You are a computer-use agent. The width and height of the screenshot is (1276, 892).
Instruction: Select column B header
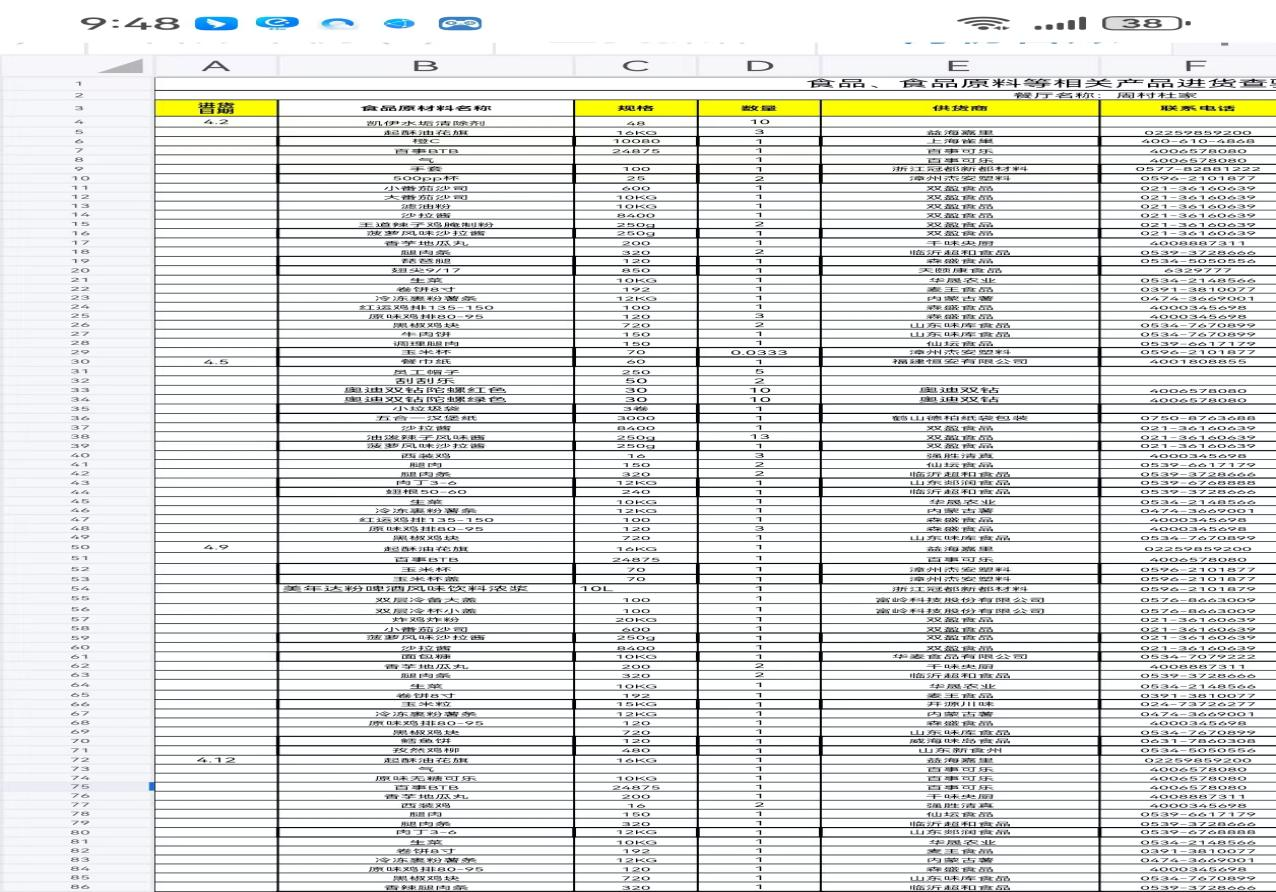pyautogui.click(x=425, y=66)
